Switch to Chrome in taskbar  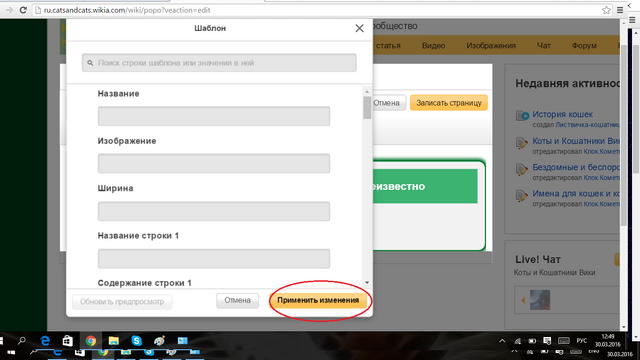point(91,340)
